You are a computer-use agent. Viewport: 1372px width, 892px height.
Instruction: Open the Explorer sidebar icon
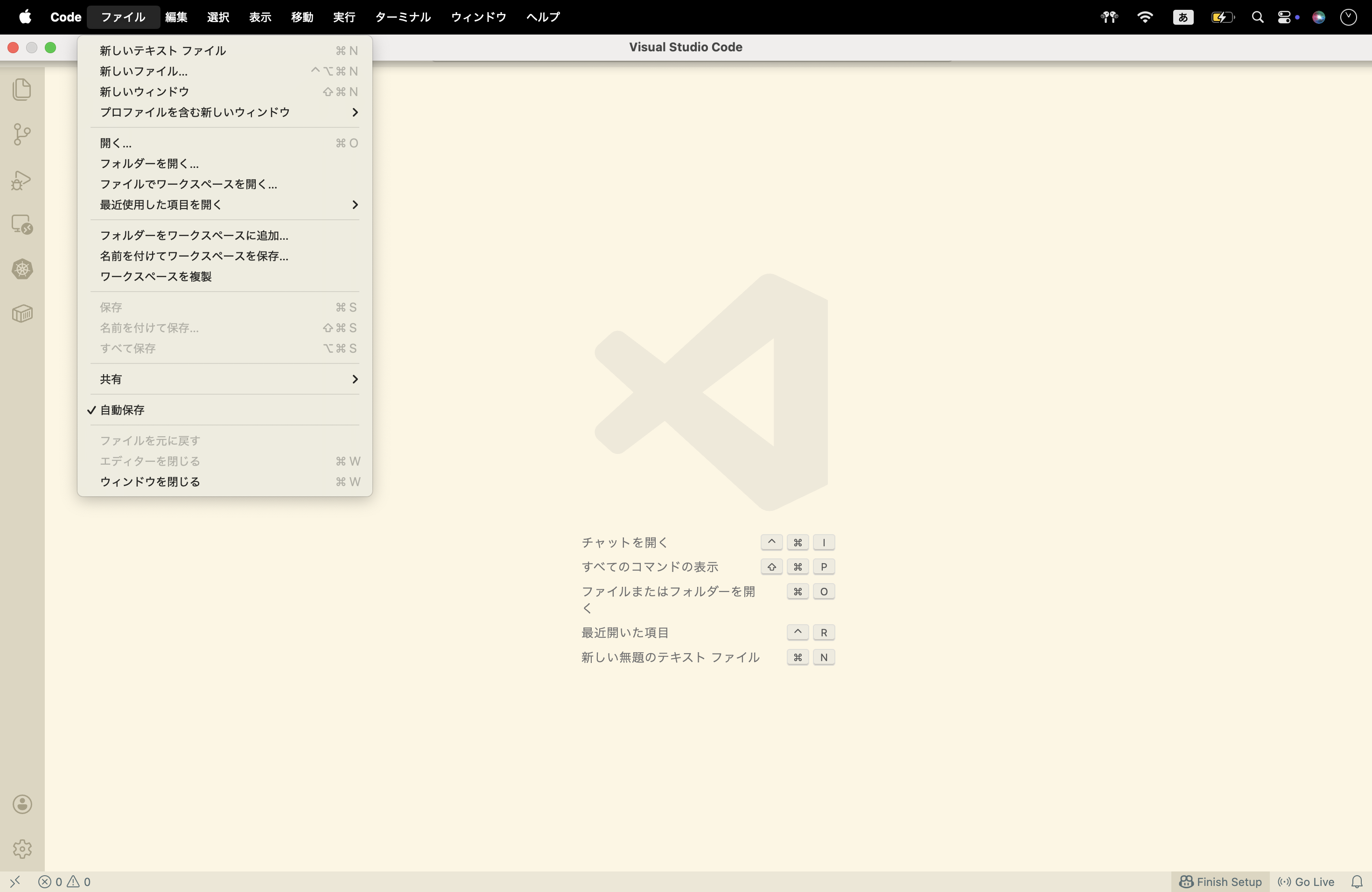click(x=22, y=90)
